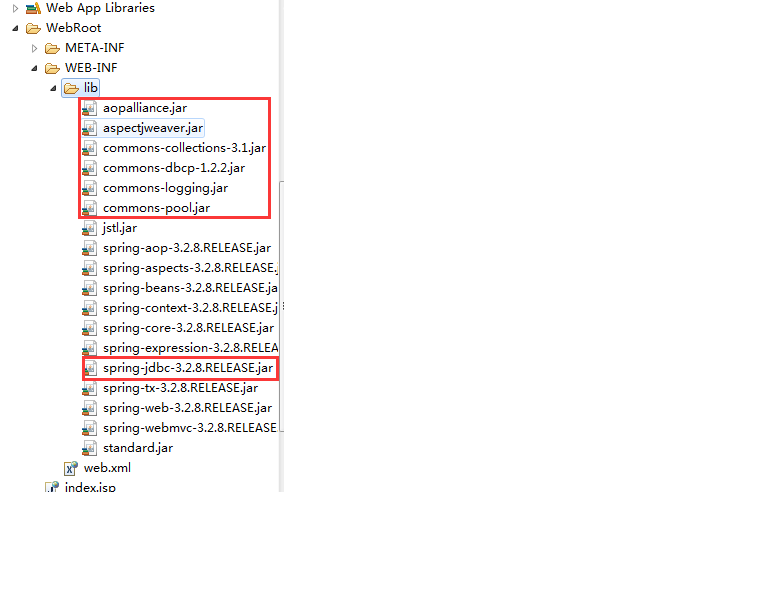Click the META-INF folder icon
768x614 pixels.
[x=52, y=48]
